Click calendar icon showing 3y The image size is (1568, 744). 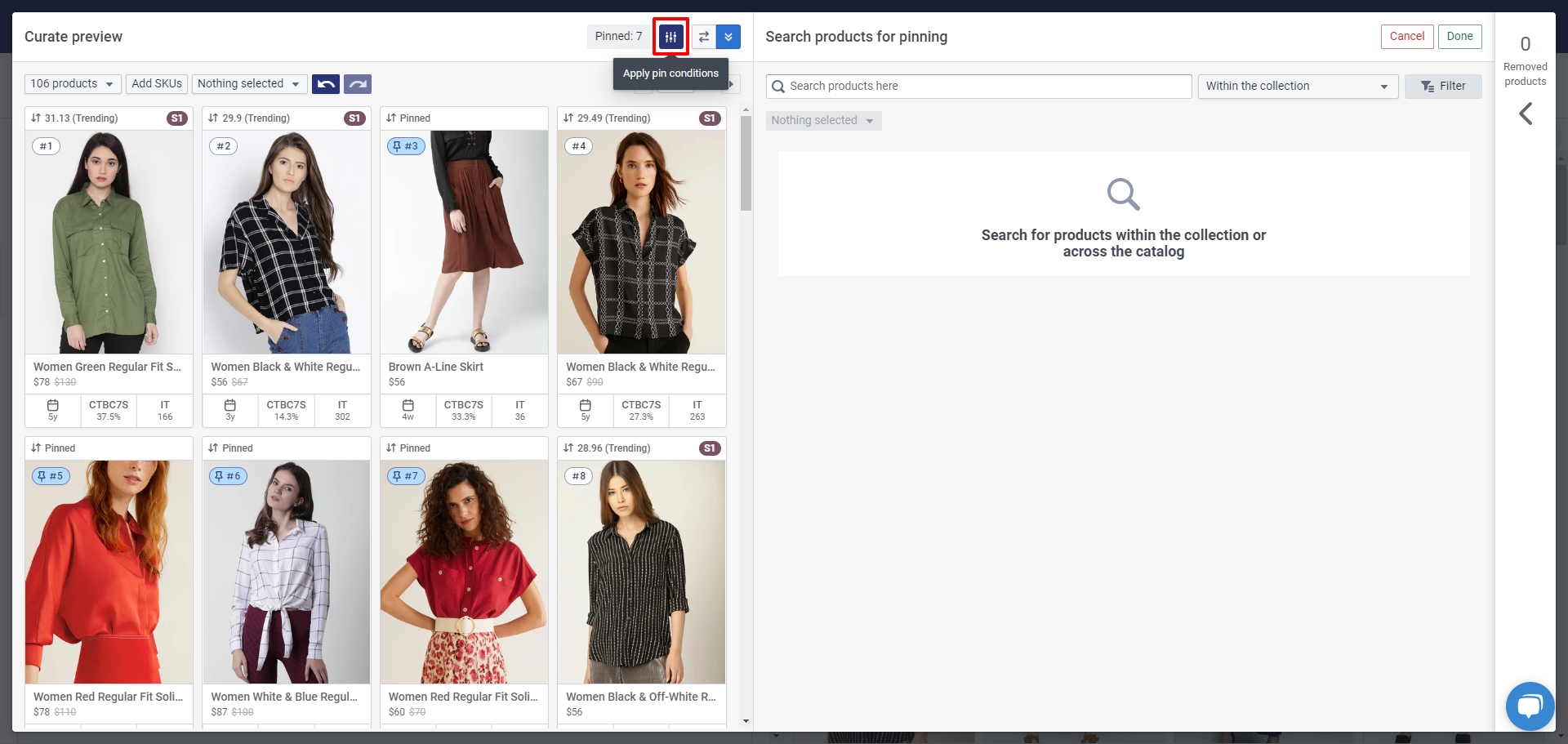tap(230, 406)
